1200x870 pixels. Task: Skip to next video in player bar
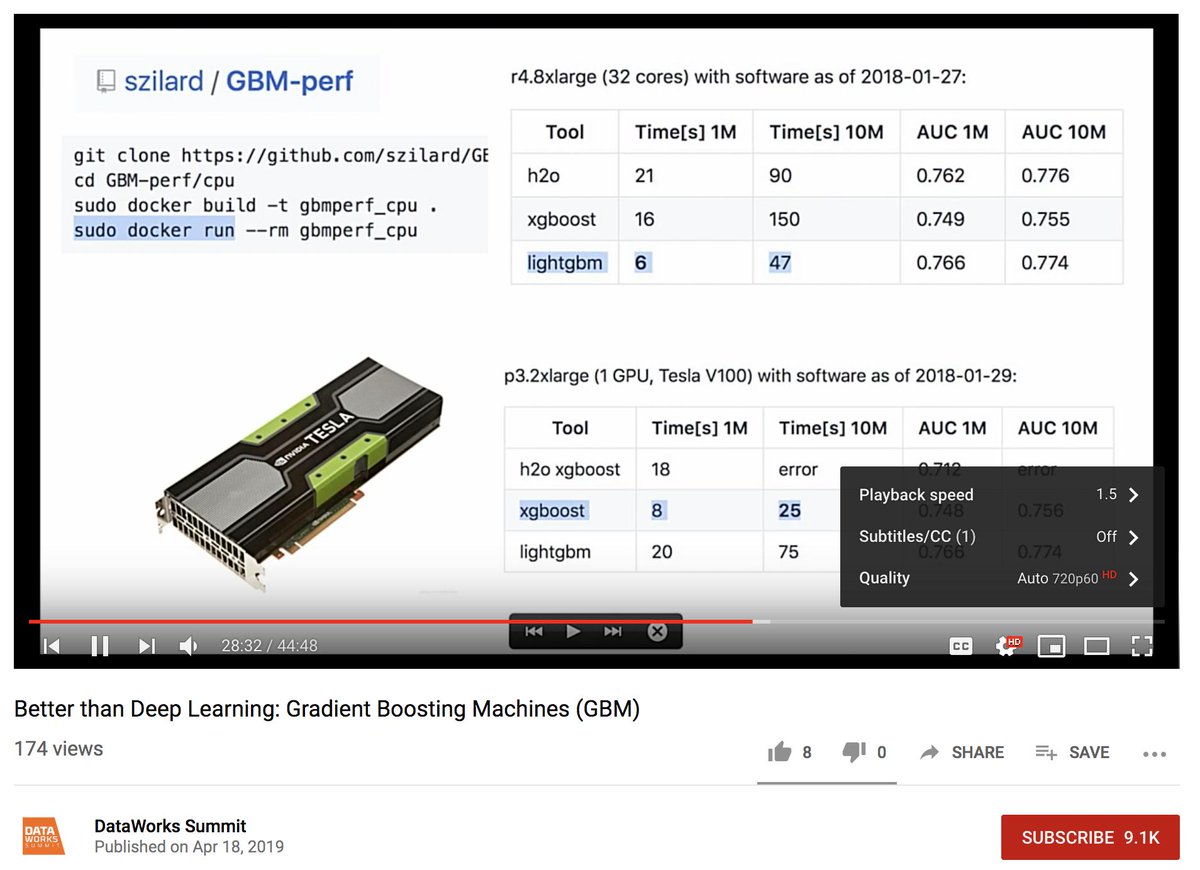[x=147, y=646]
